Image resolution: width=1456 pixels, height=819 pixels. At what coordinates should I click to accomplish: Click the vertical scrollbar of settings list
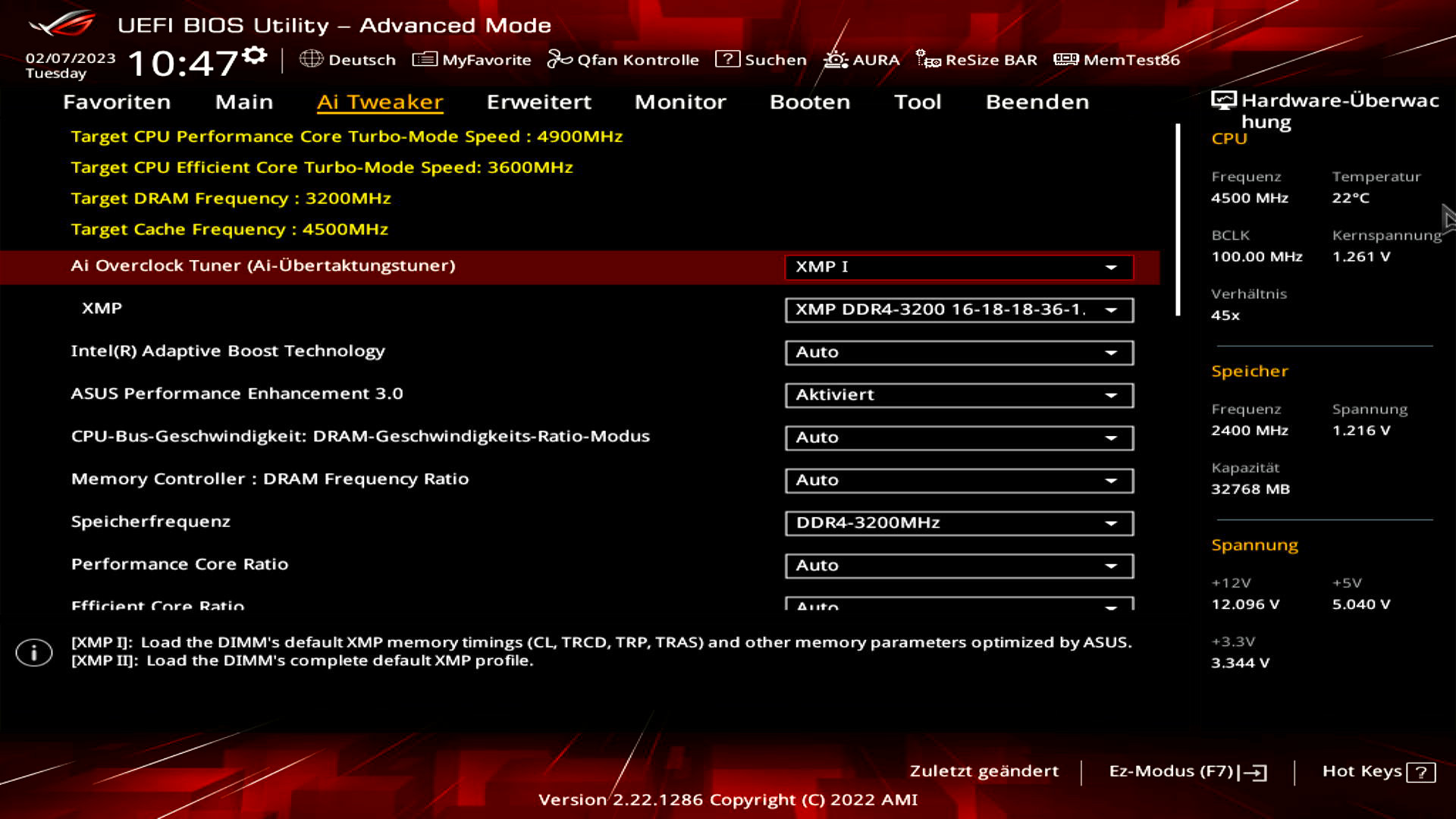1178,220
